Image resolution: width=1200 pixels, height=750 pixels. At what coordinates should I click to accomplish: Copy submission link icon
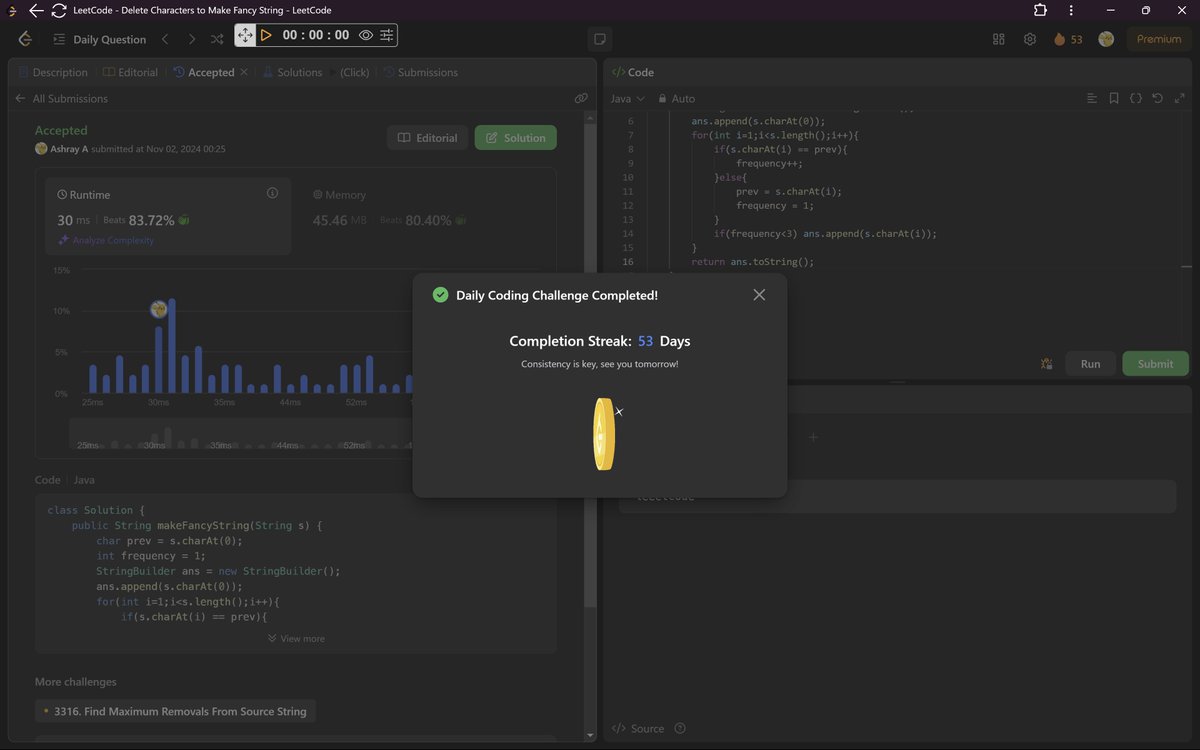tap(581, 99)
